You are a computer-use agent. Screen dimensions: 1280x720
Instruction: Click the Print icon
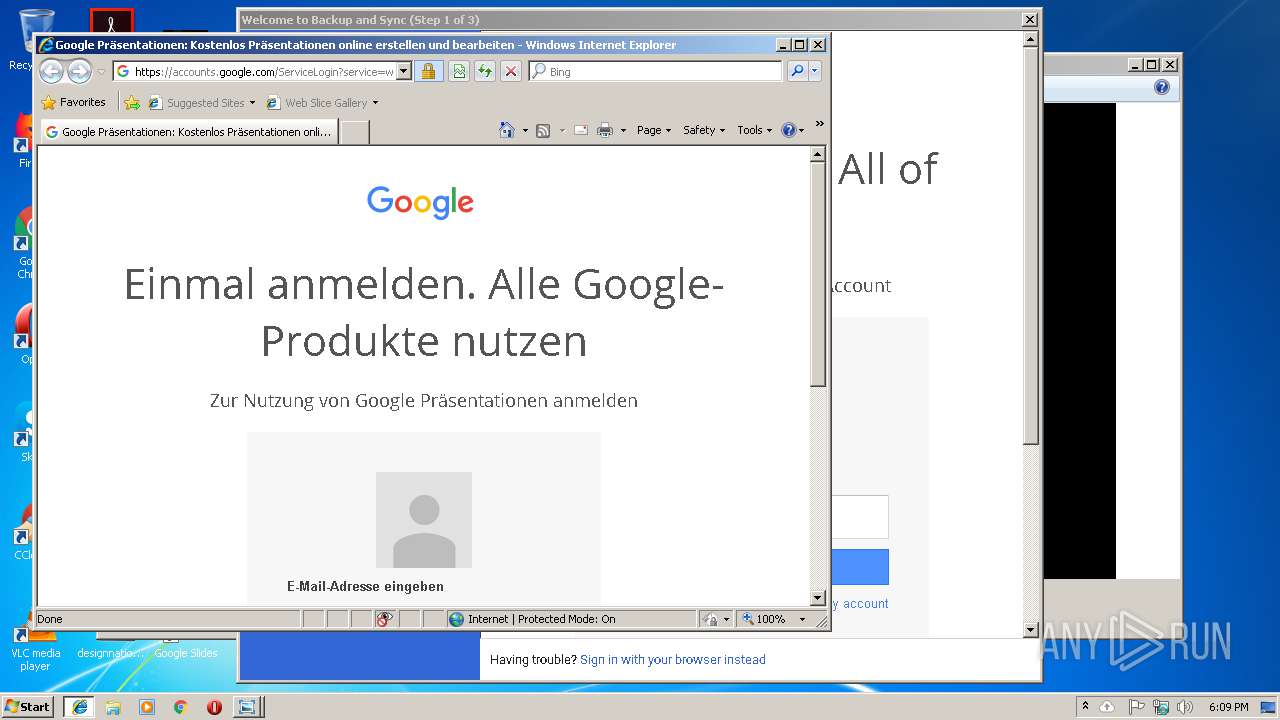605,130
